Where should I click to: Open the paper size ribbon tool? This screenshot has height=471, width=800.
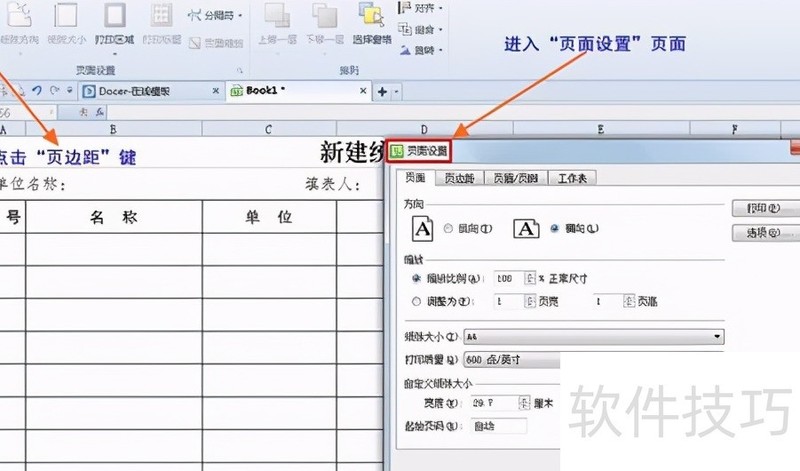[x=66, y=15]
